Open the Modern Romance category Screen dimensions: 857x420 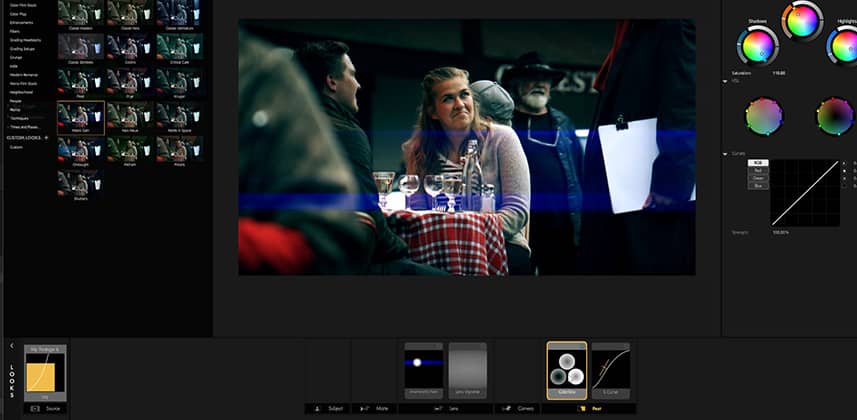[24, 75]
